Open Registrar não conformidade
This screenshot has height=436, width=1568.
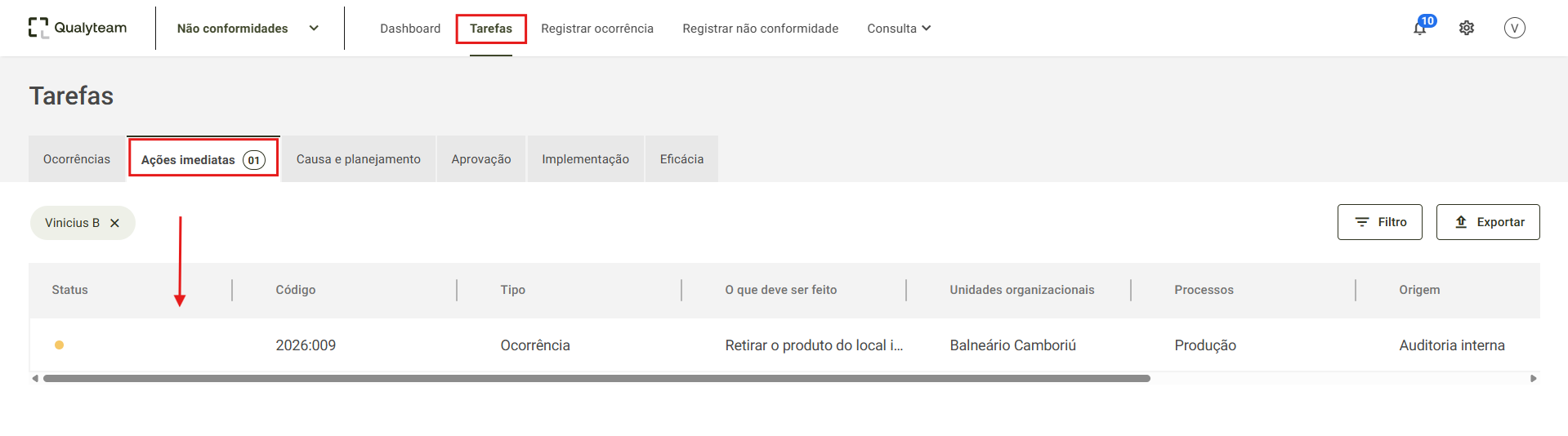760,28
